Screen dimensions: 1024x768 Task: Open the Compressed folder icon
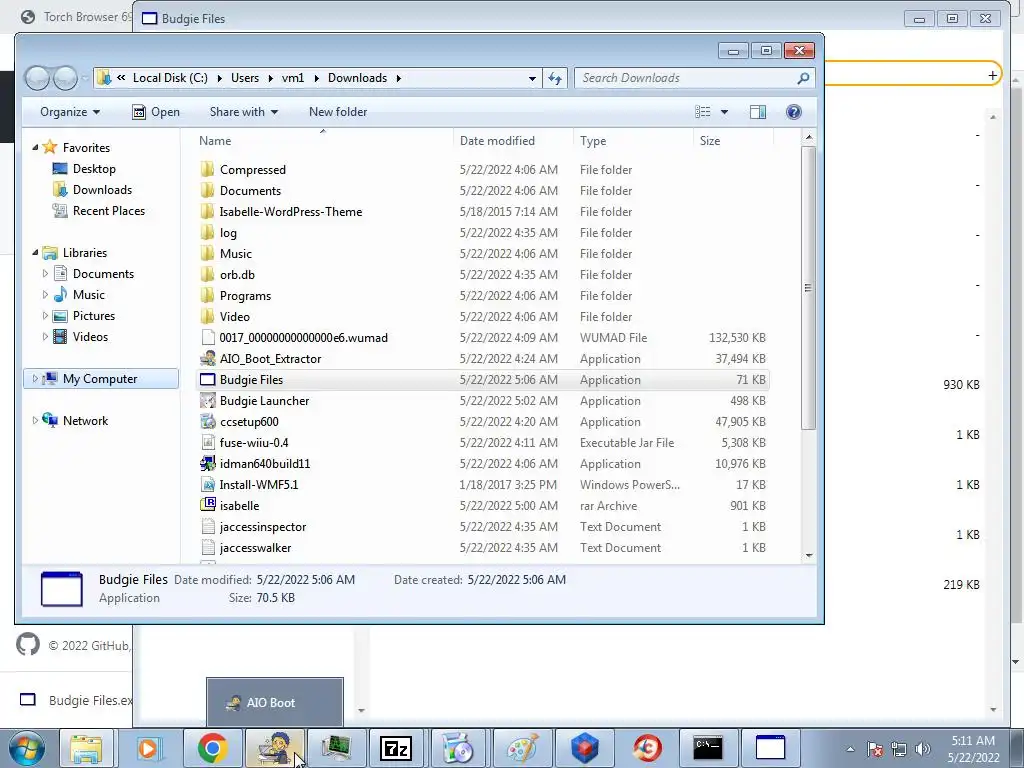pos(207,170)
